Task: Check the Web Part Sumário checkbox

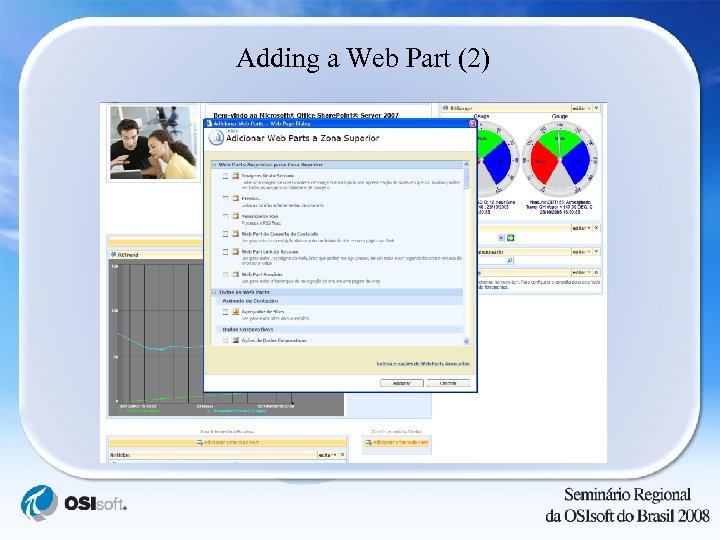Action: 225,274
